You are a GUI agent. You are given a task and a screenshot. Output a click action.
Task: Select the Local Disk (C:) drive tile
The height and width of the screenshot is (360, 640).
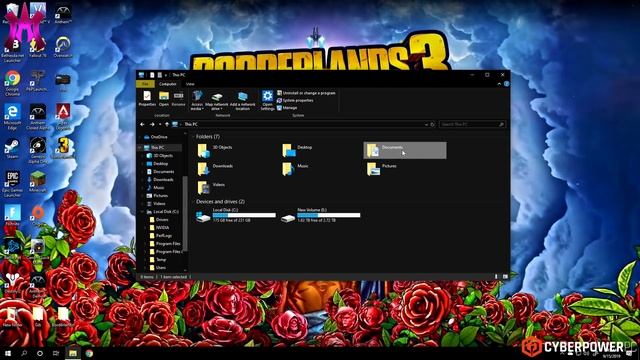[236, 215]
